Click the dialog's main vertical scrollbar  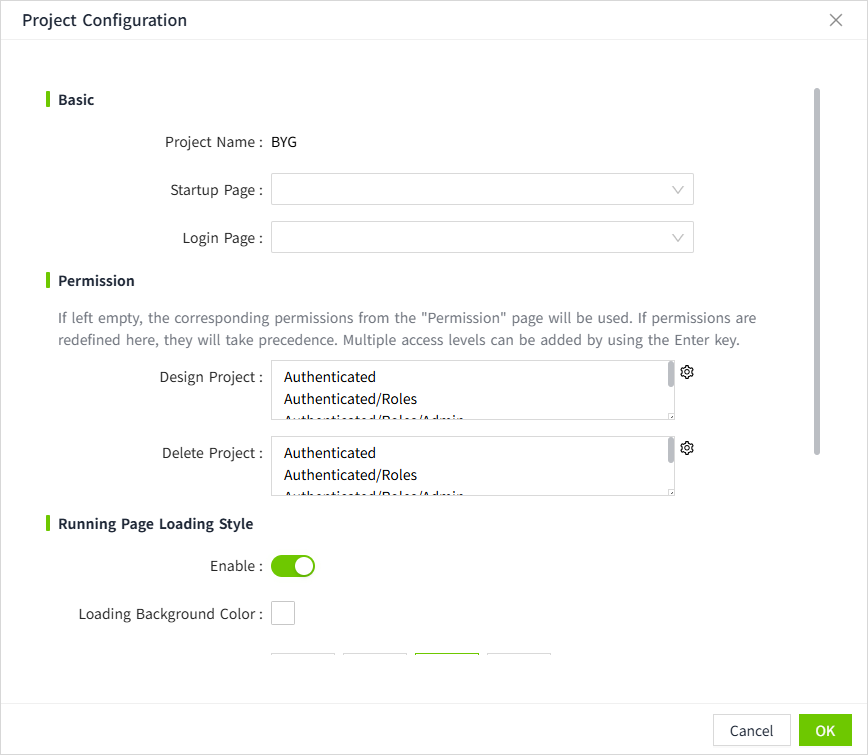coord(817,270)
